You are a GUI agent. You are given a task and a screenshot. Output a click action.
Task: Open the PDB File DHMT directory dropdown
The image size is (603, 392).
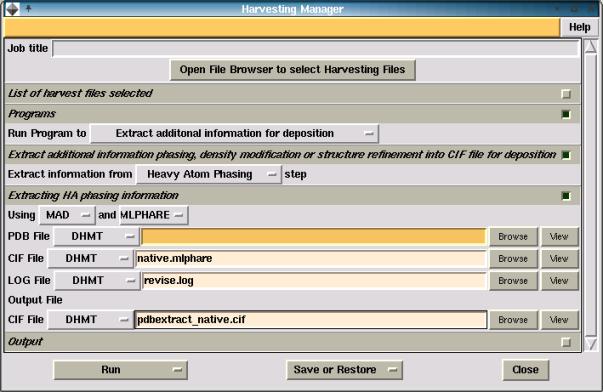point(97,236)
